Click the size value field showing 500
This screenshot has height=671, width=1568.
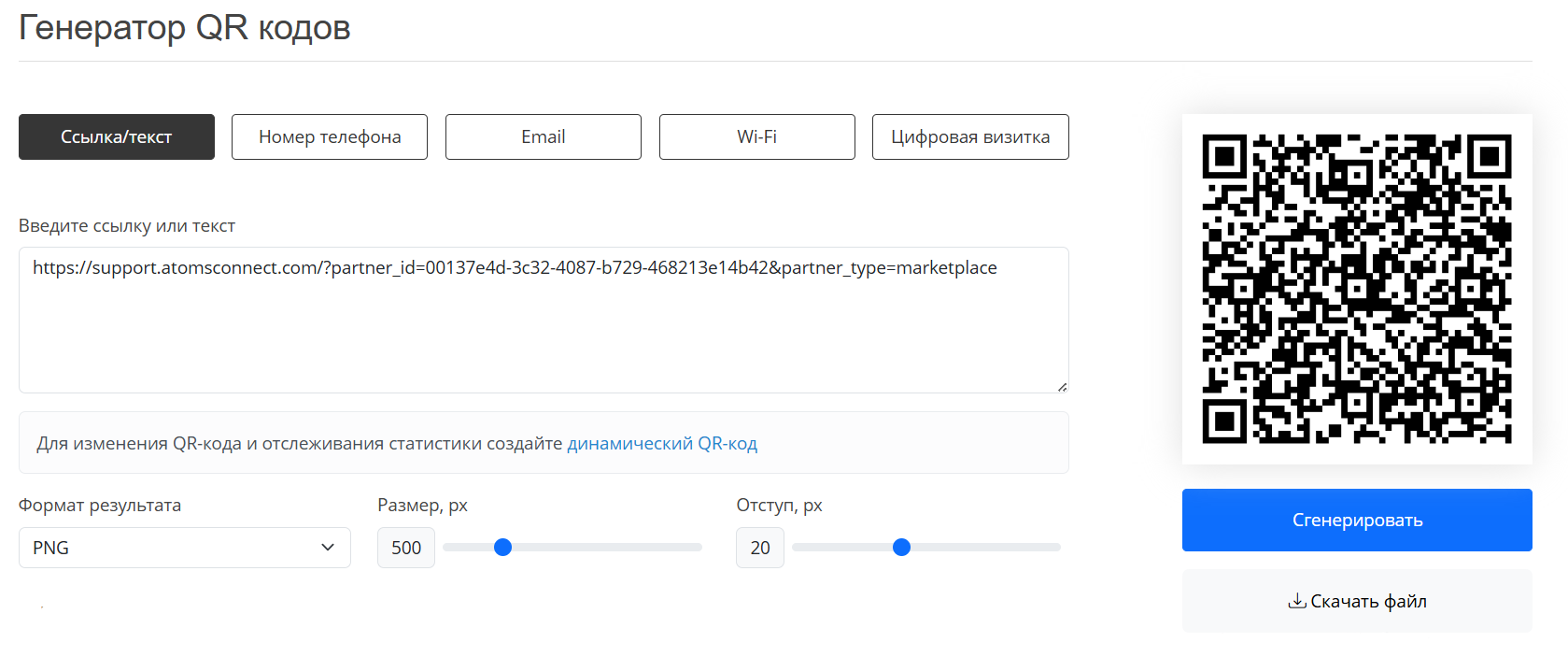tap(406, 548)
